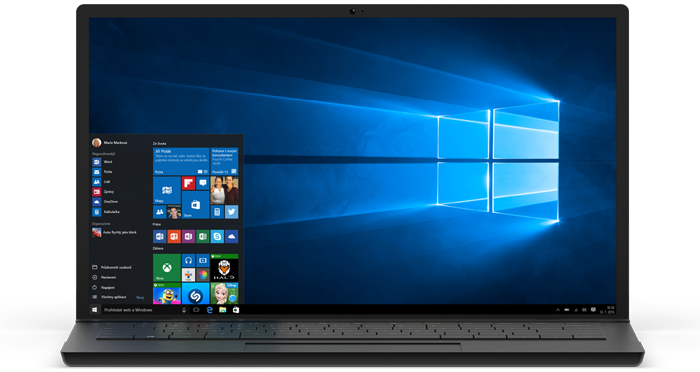This screenshot has height=372, width=700.
Task: Check battery status in system tray
Action: pos(567,309)
